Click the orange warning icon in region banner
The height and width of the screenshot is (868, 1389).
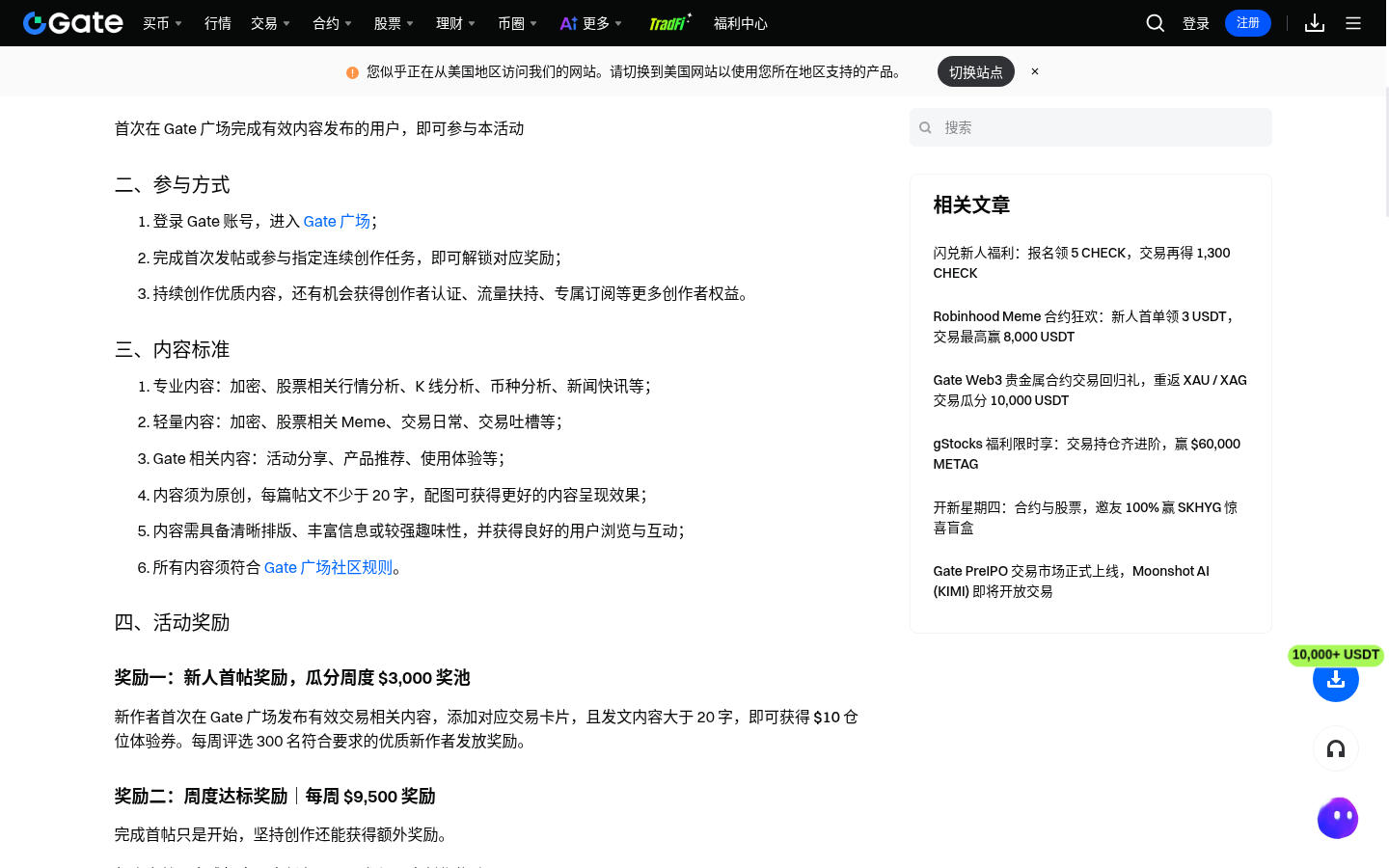coord(352,72)
